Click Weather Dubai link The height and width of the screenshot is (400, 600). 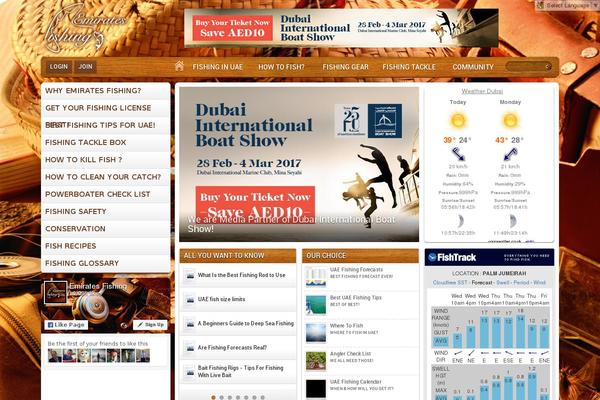click(x=482, y=91)
